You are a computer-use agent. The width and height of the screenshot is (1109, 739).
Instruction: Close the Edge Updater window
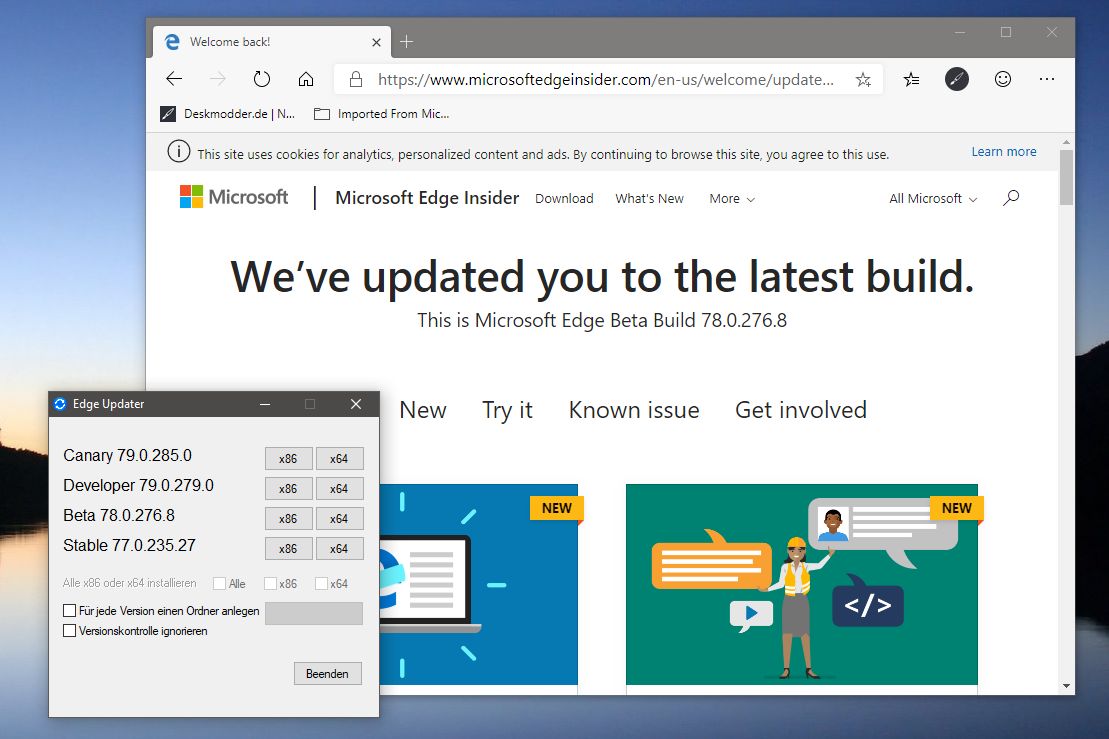coord(356,404)
